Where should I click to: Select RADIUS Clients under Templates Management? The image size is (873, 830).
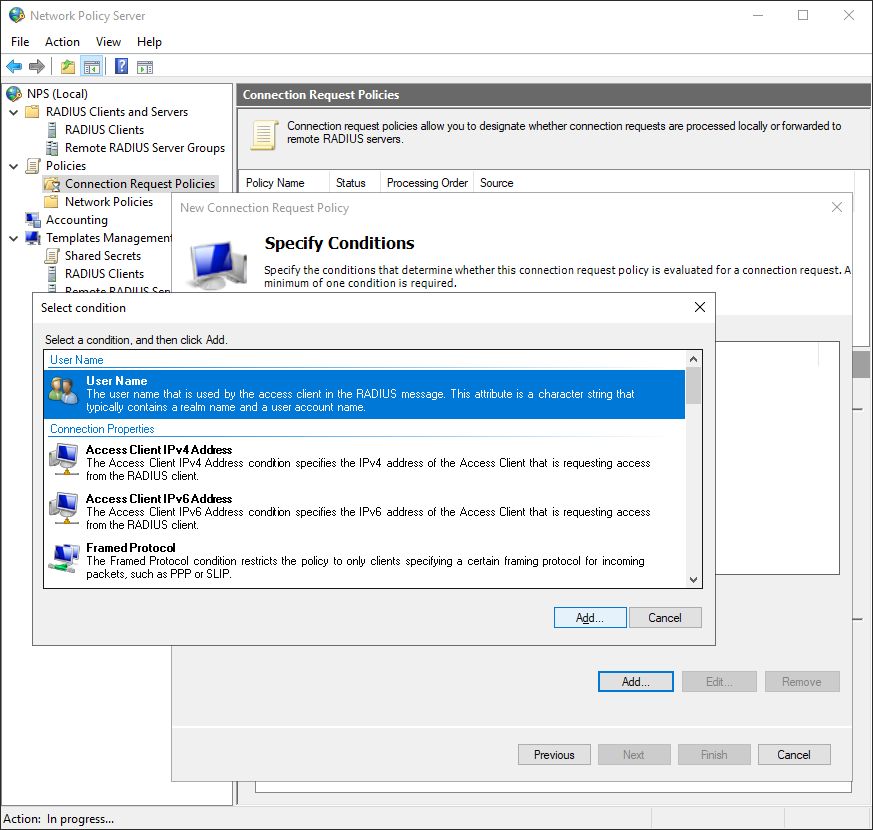105,274
